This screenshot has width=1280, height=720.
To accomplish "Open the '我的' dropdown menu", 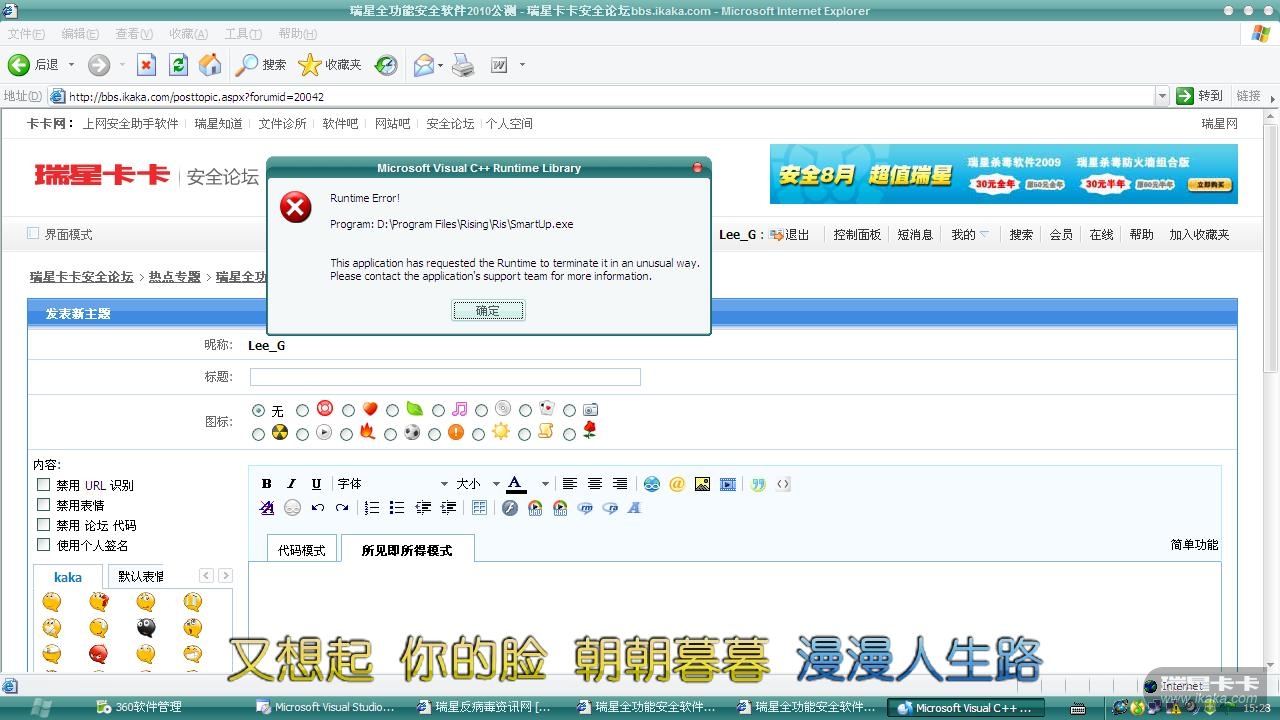I will click(970, 234).
